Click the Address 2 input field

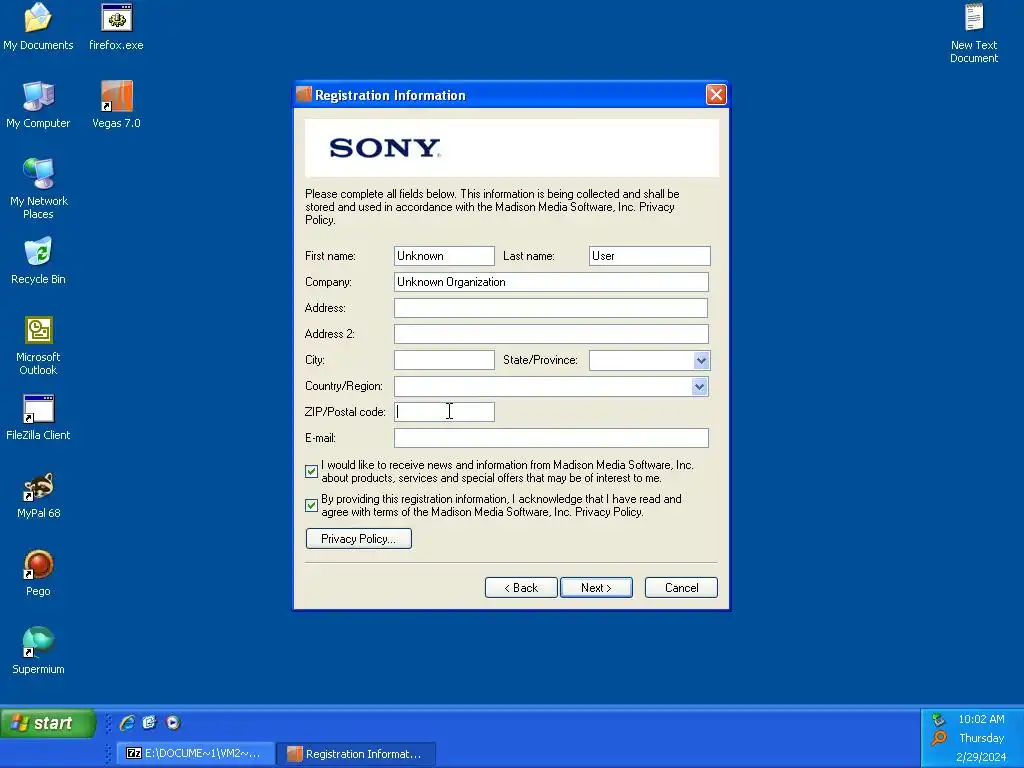(551, 334)
